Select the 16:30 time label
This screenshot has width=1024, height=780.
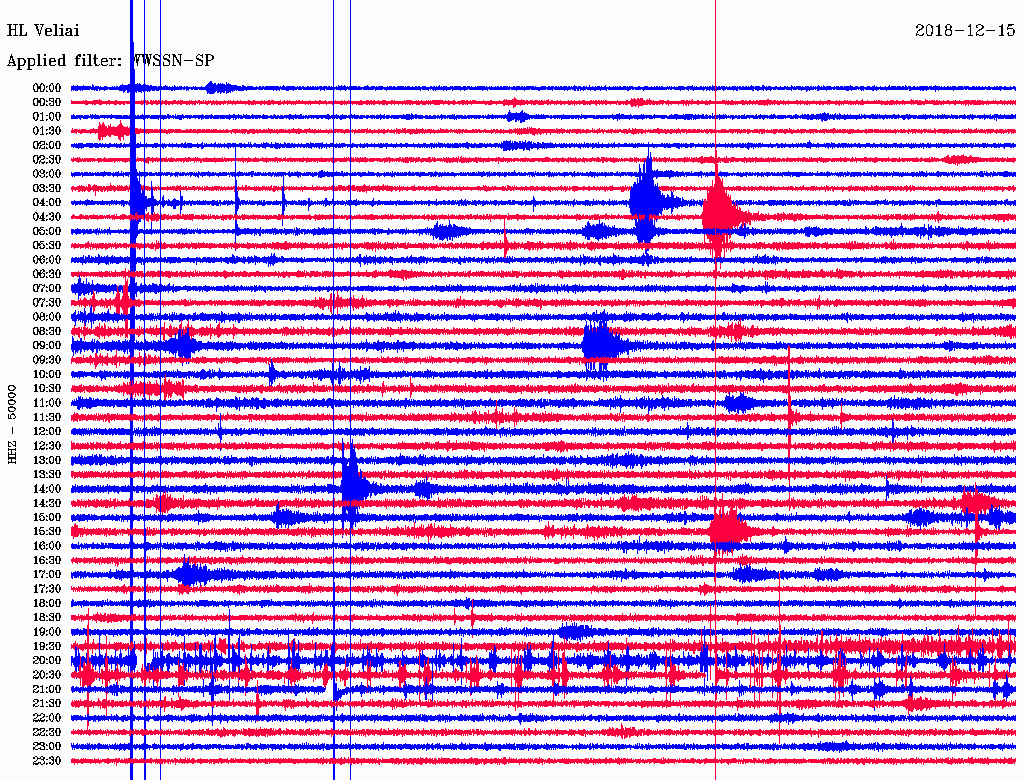[x=47, y=561]
